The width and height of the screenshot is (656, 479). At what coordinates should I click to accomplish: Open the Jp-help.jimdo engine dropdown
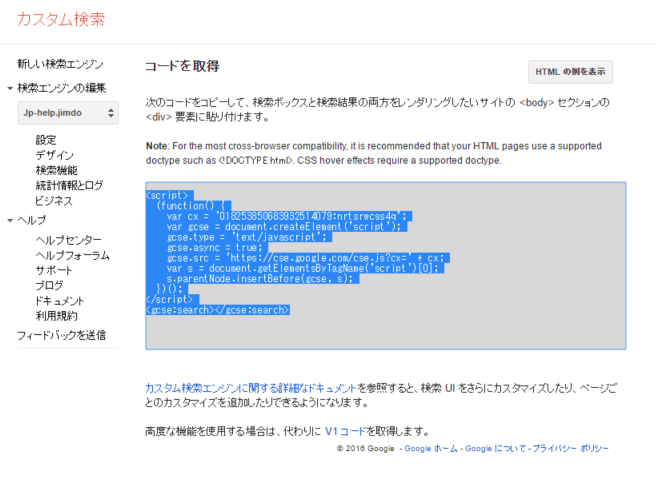point(68,113)
